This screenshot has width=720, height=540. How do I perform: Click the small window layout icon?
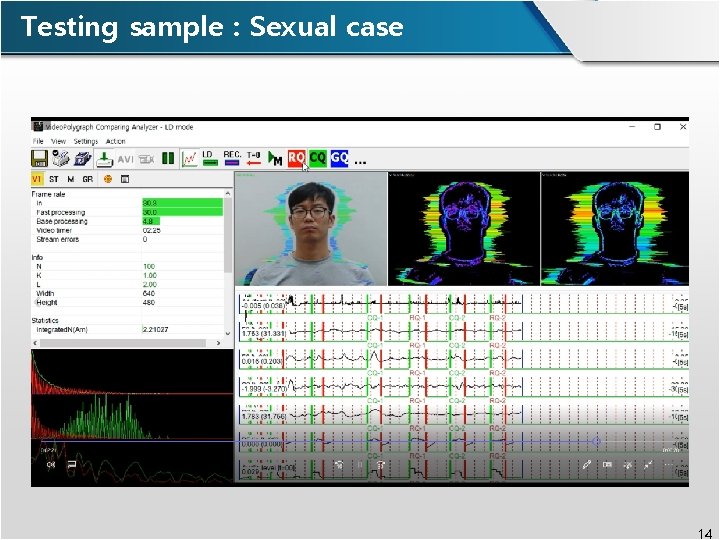pyautogui.click(x=124, y=179)
